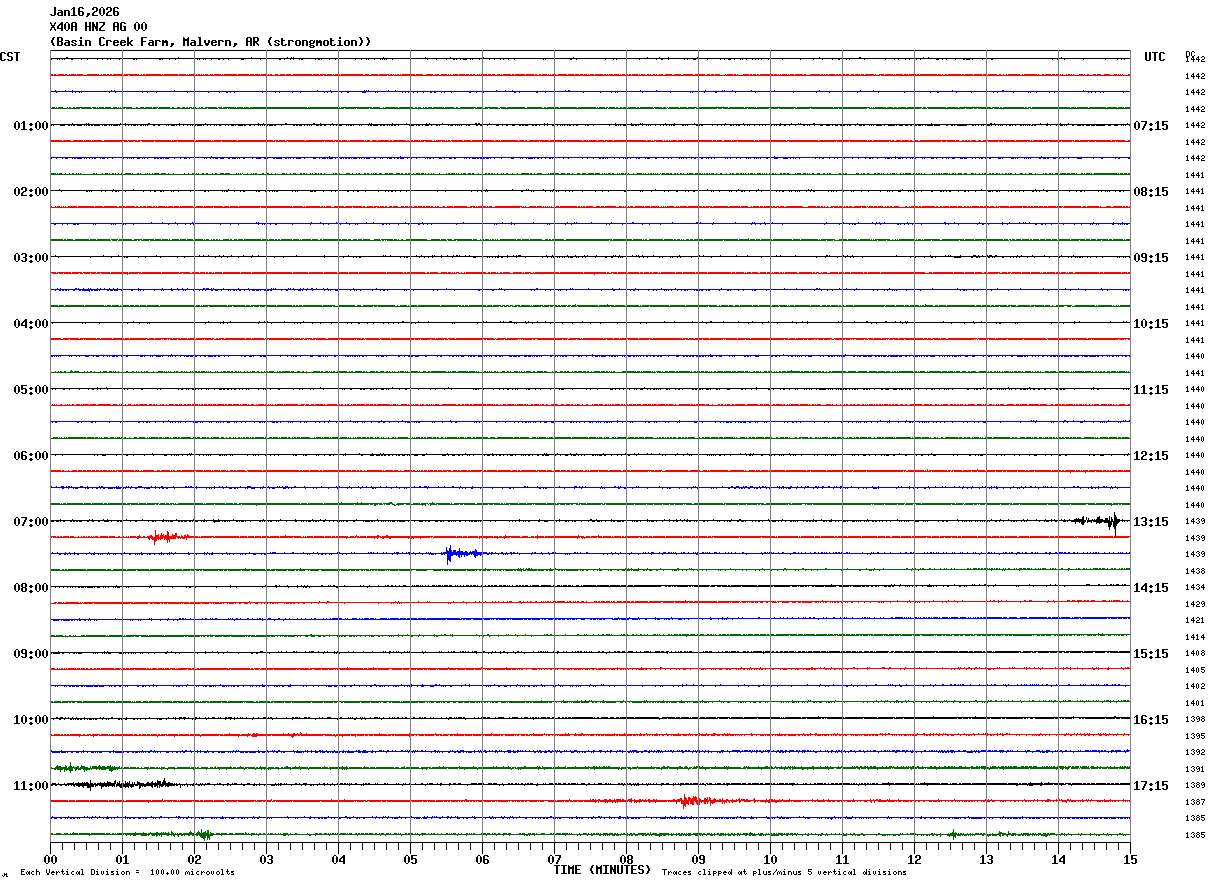1210x886 pixels.
Task: Click the 08 tick on the minutes axis
Action: coord(626,859)
